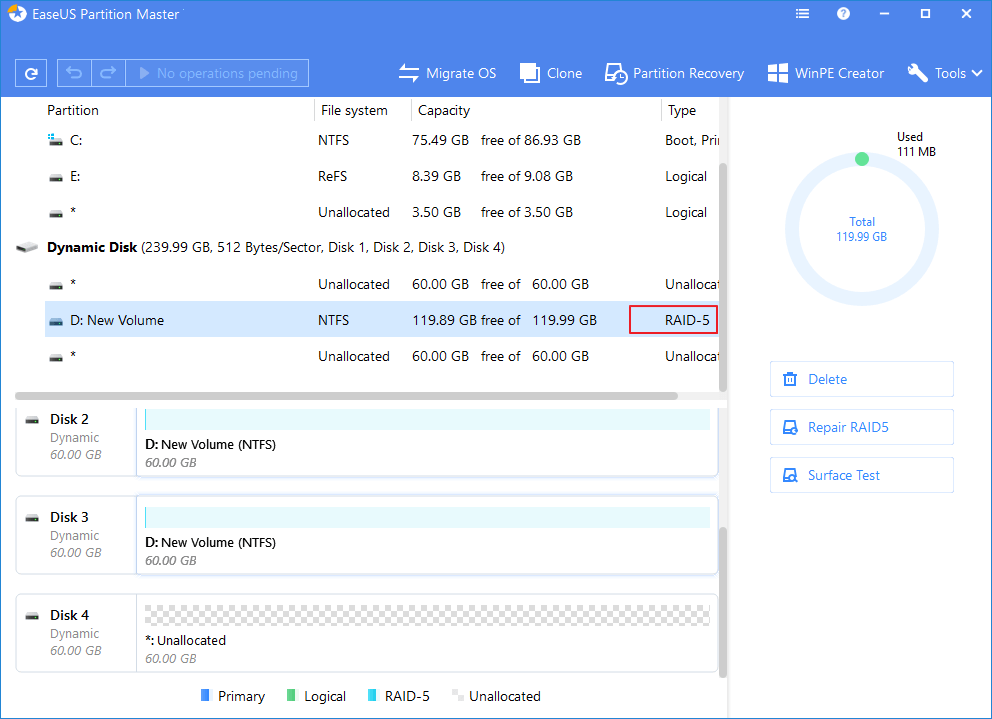
Task: Select the D: New Volume row
Action: click(382, 320)
